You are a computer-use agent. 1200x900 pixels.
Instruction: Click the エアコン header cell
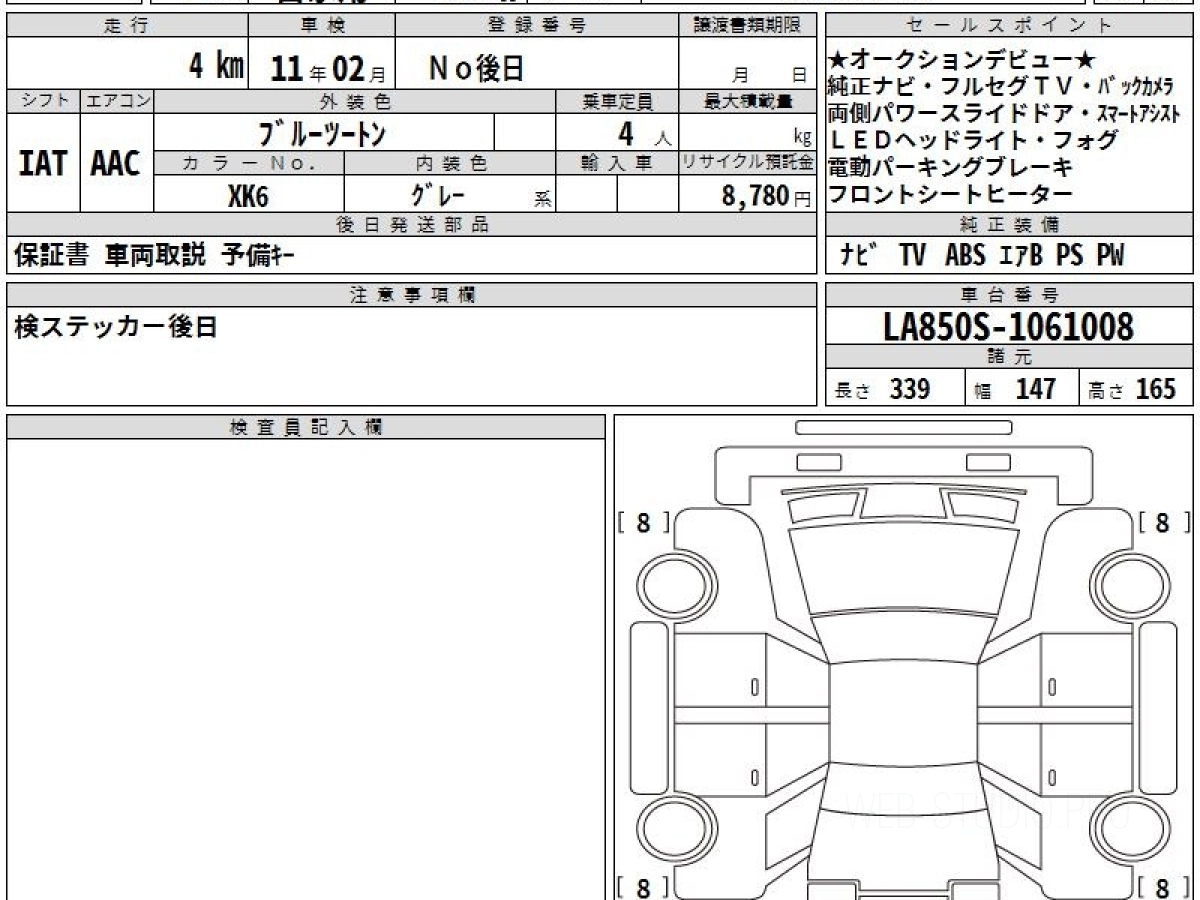117,101
